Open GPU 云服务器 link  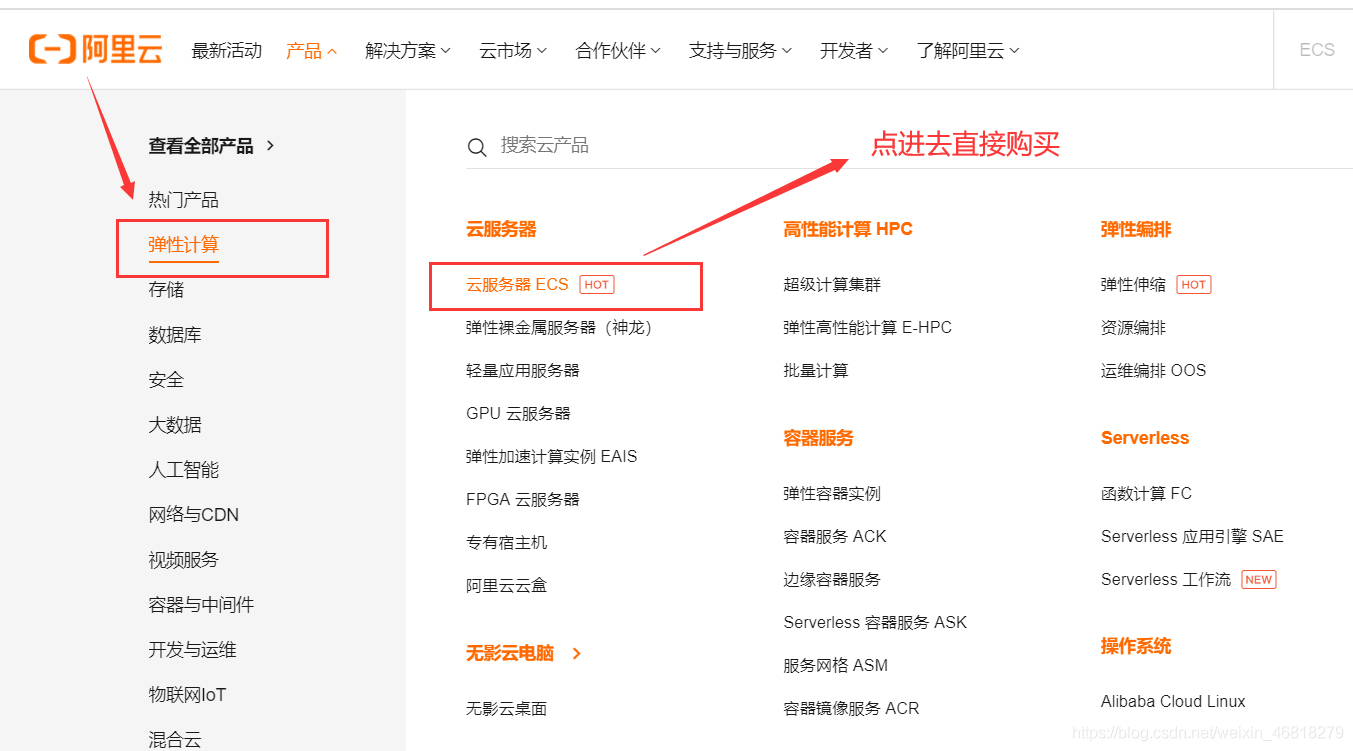tap(518, 414)
